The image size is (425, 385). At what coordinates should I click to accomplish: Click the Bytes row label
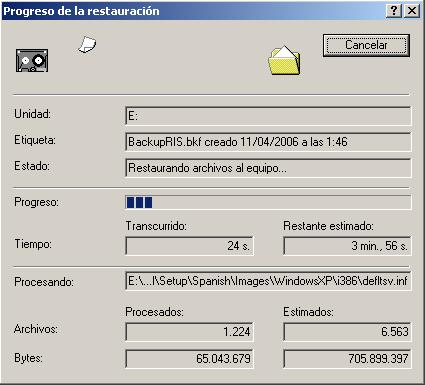(x=28, y=358)
